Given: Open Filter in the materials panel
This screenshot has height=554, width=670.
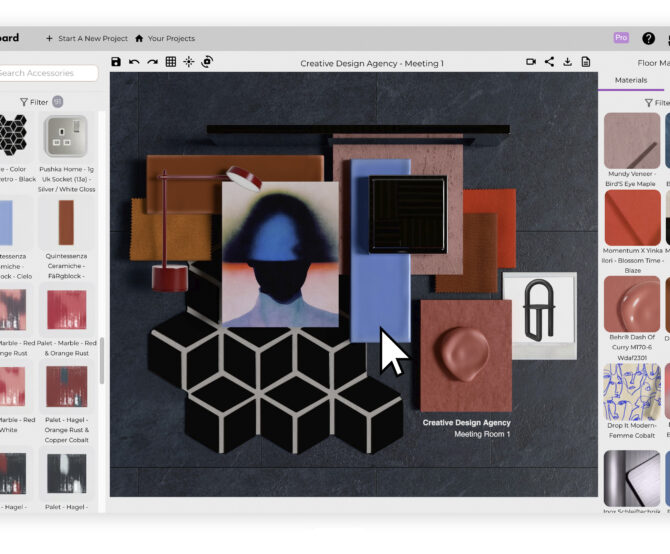Looking at the screenshot, I should 656,103.
